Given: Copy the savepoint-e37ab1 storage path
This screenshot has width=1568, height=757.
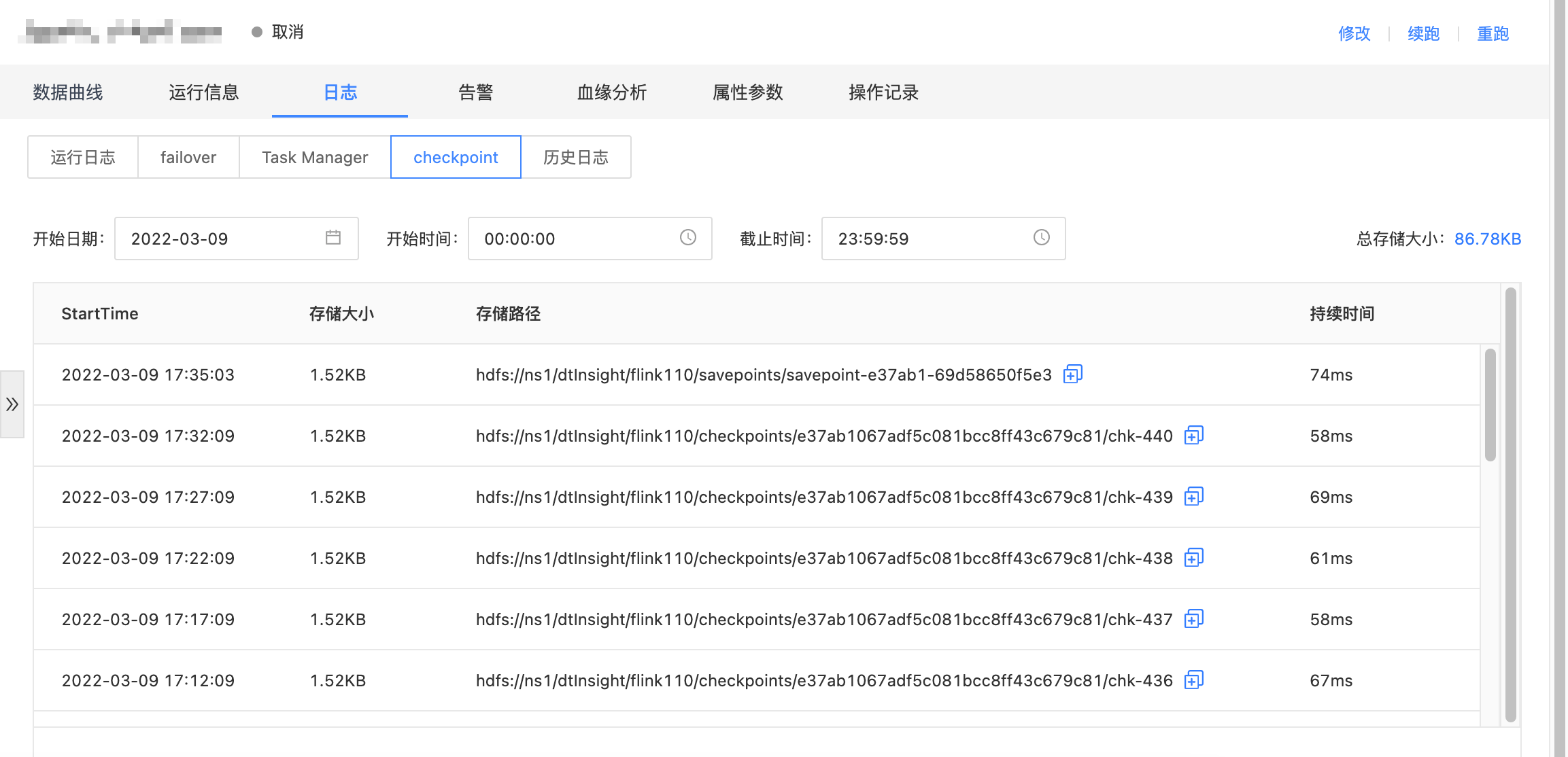Looking at the screenshot, I should [1072, 374].
